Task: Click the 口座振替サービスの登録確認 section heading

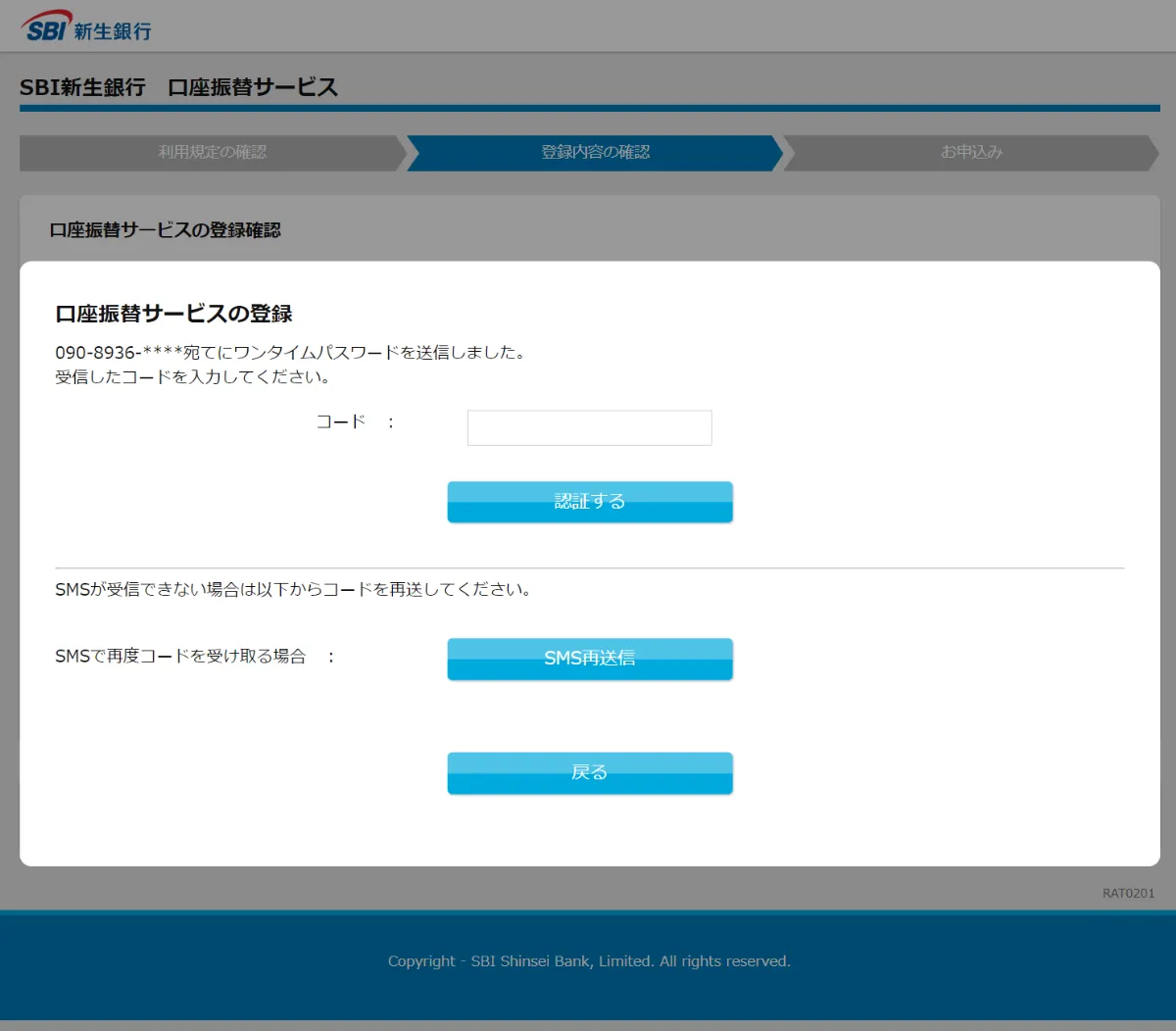Action: pos(165,230)
